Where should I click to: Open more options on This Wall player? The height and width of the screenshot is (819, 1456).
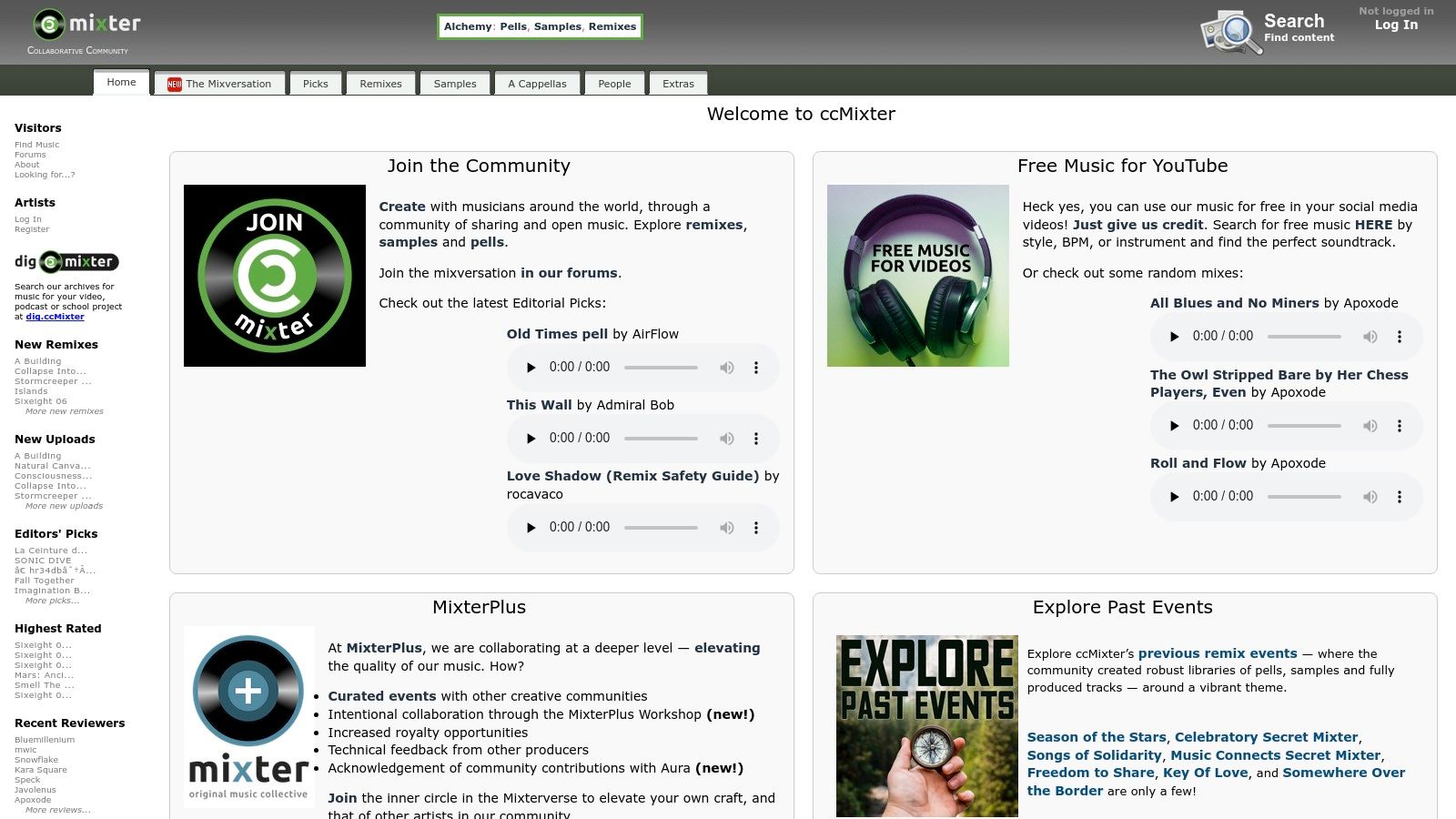click(x=755, y=439)
